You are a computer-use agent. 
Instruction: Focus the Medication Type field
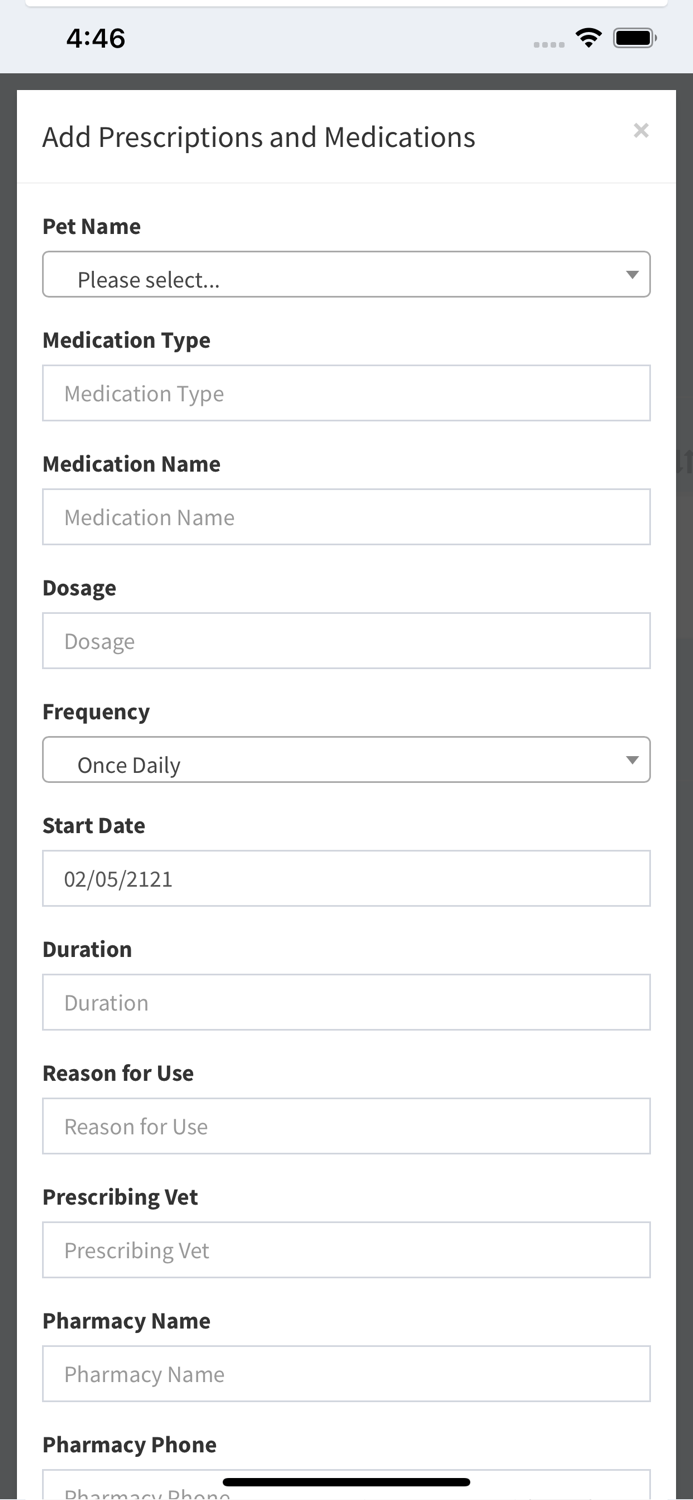pos(346,393)
